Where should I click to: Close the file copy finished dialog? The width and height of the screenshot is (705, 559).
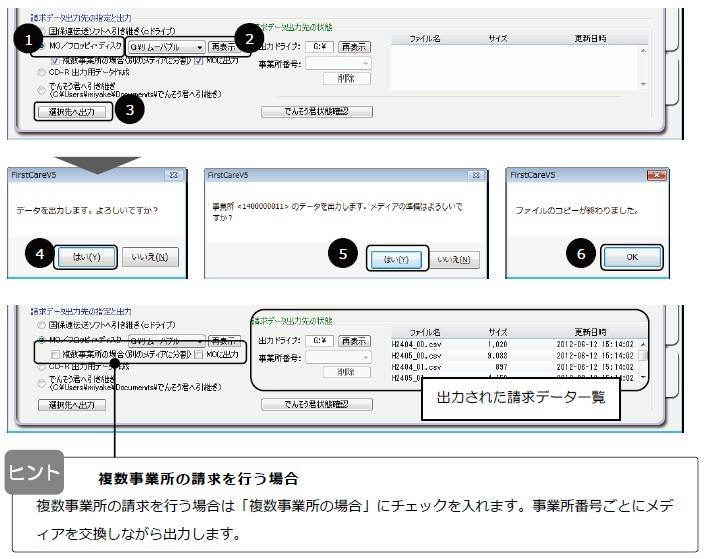(662, 173)
